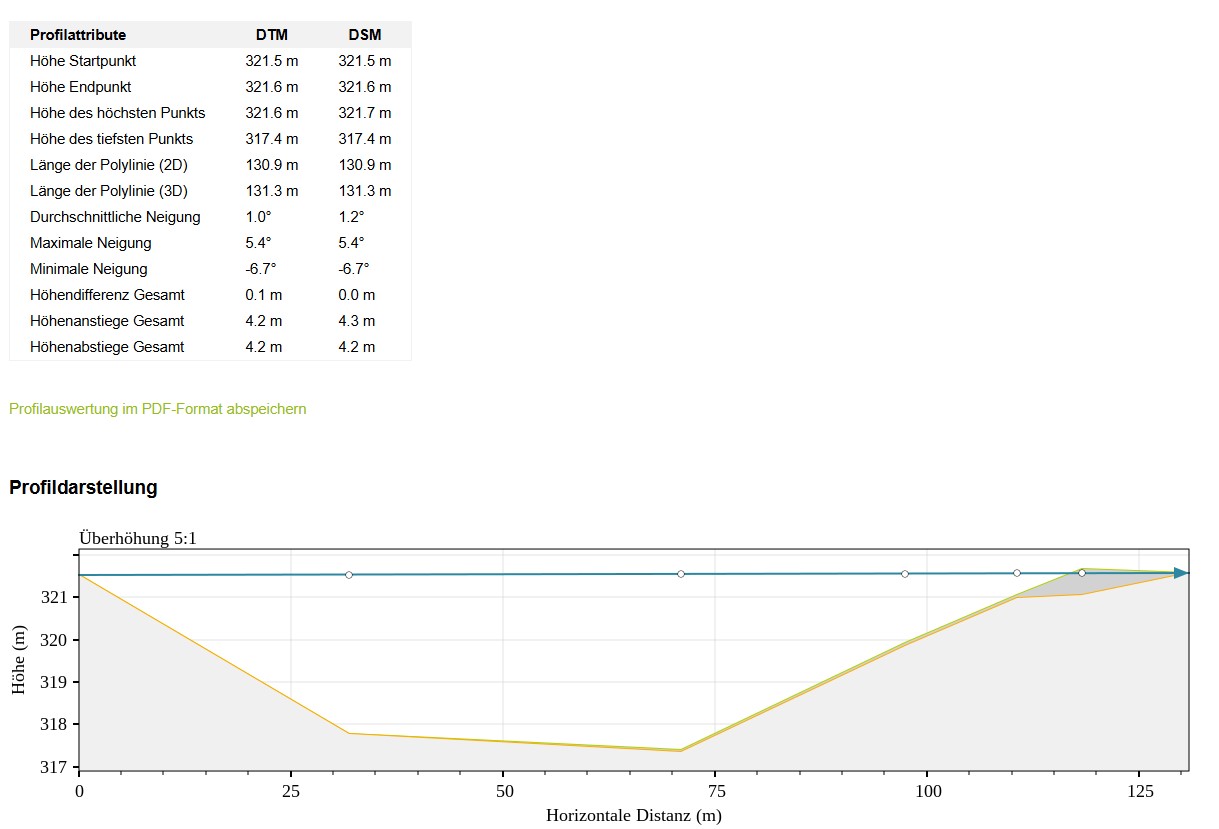
Task: Select the 'Höhe Startpunkt' row label
Action: [83, 61]
